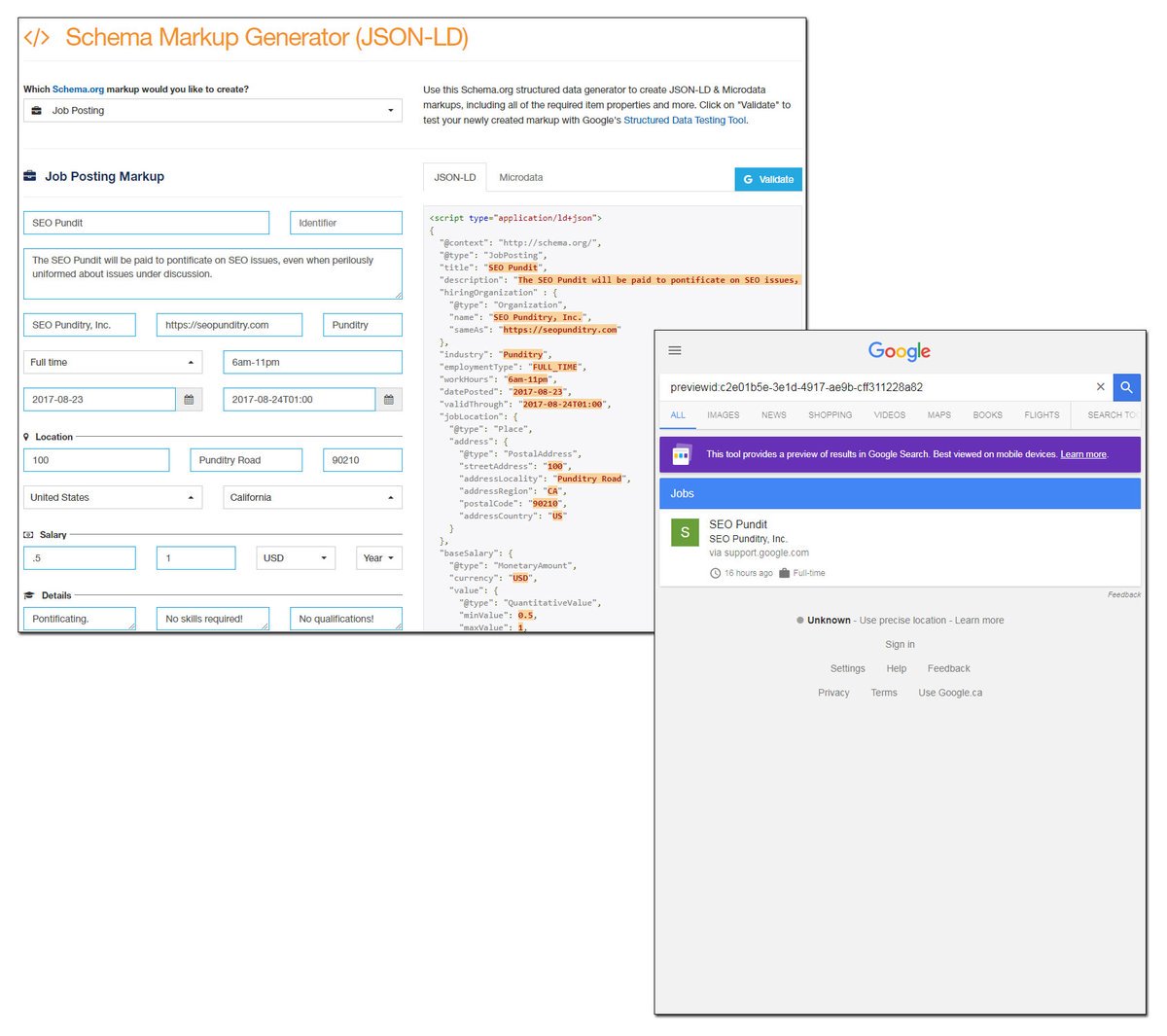Click the Google hamburger menu icon
Viewport: 1167px width, 1036px height.
click(675, 350)
